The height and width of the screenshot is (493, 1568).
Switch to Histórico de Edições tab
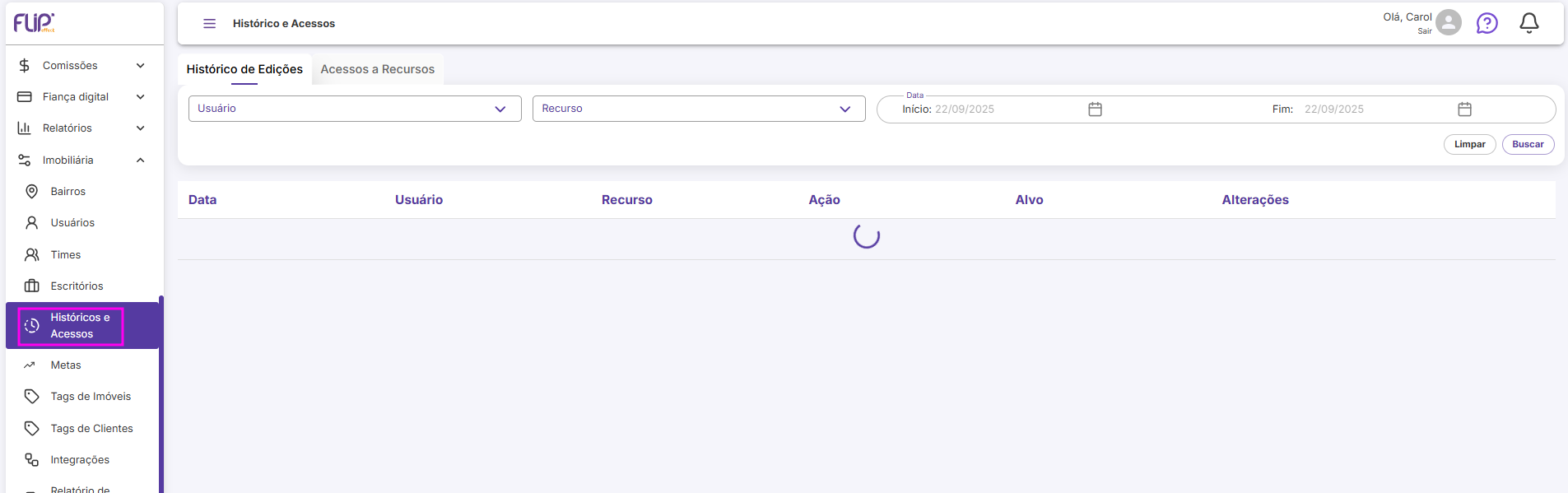pos(244,69)
